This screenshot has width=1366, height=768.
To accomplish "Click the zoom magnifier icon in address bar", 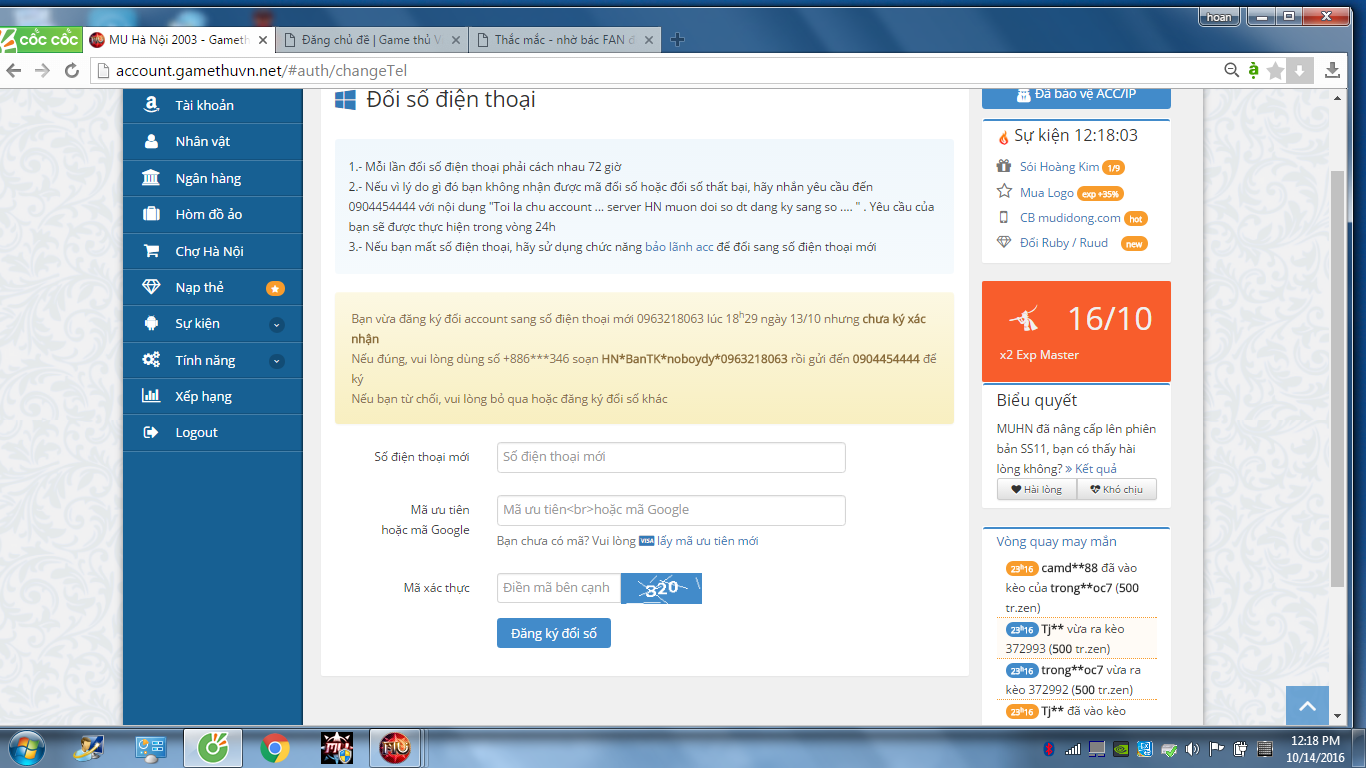I will [1232, 70].
